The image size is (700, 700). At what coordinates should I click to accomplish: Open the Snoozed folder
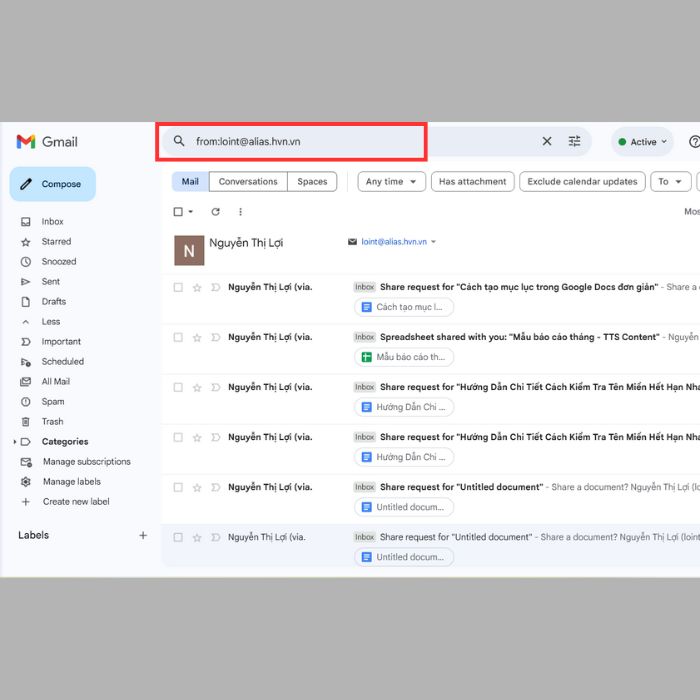click(x=59, y=262)
